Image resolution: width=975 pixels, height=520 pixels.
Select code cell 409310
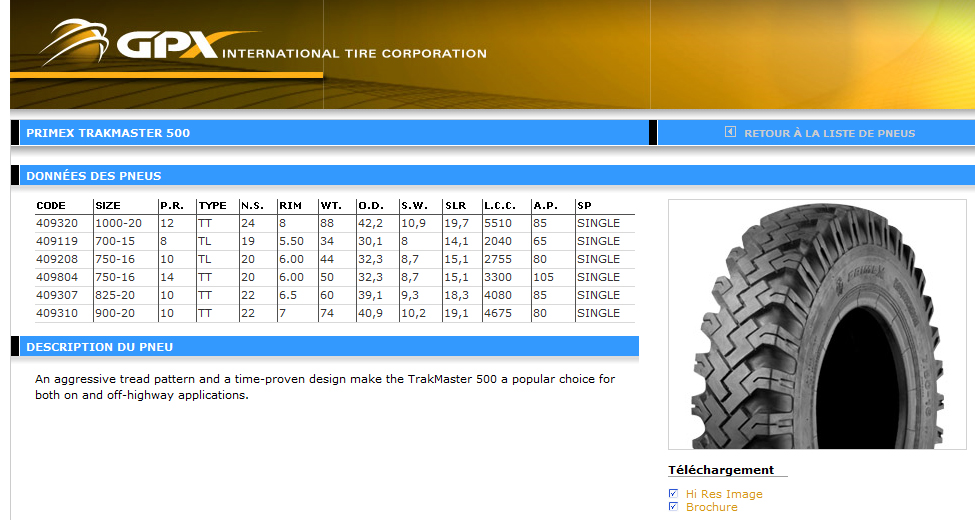(57, 313)
